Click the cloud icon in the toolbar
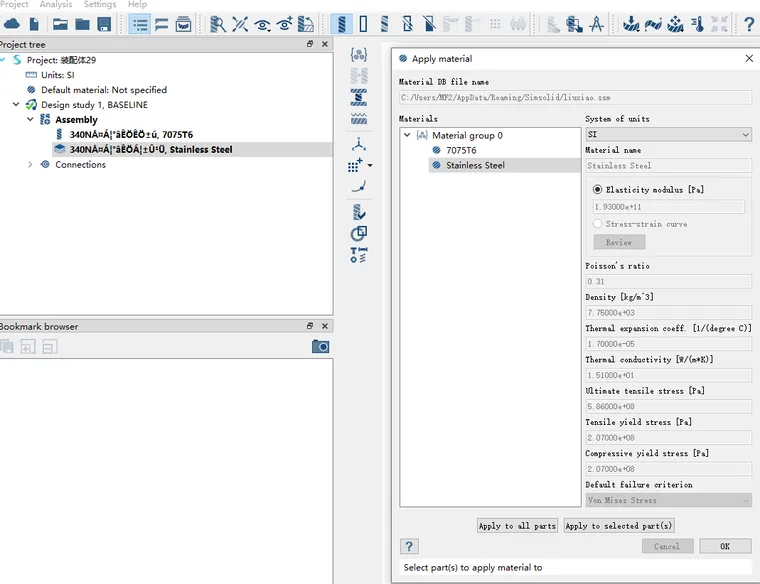760x584 pixels. click(12, 24)
